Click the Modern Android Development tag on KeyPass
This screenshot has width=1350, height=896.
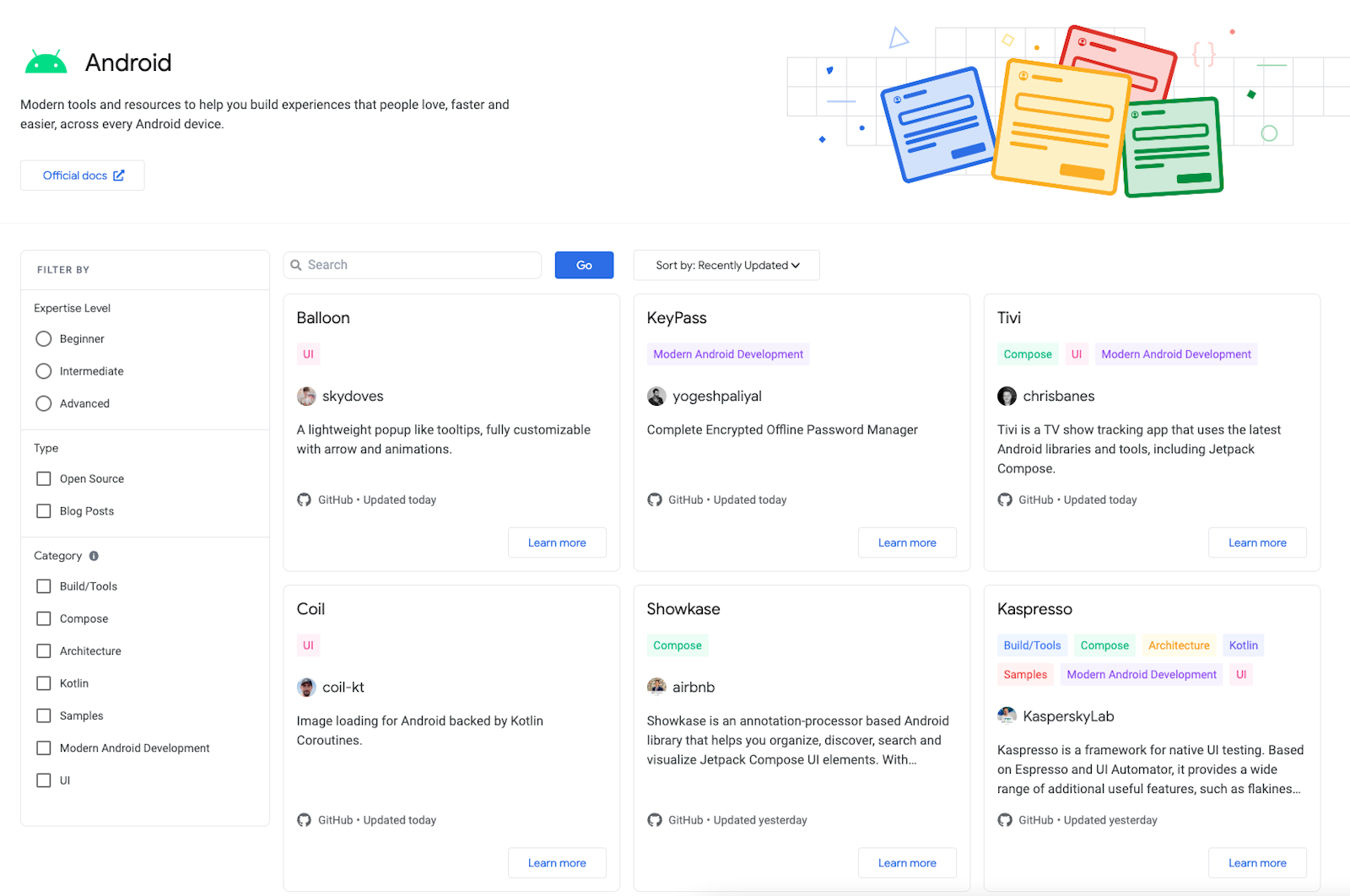pyautogui.click(x=728, y=354)
